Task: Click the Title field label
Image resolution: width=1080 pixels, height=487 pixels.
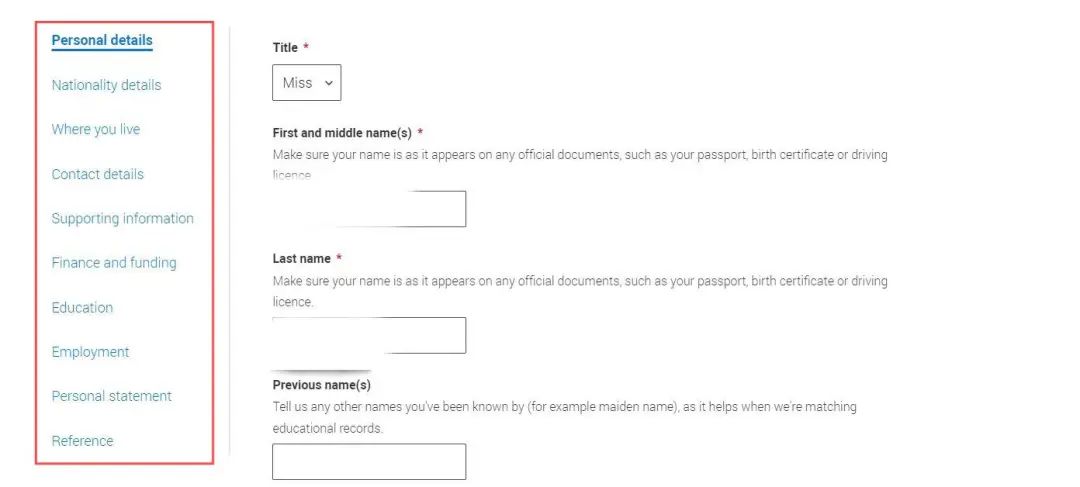Action: pyautogui.click(x=285, y=48)
